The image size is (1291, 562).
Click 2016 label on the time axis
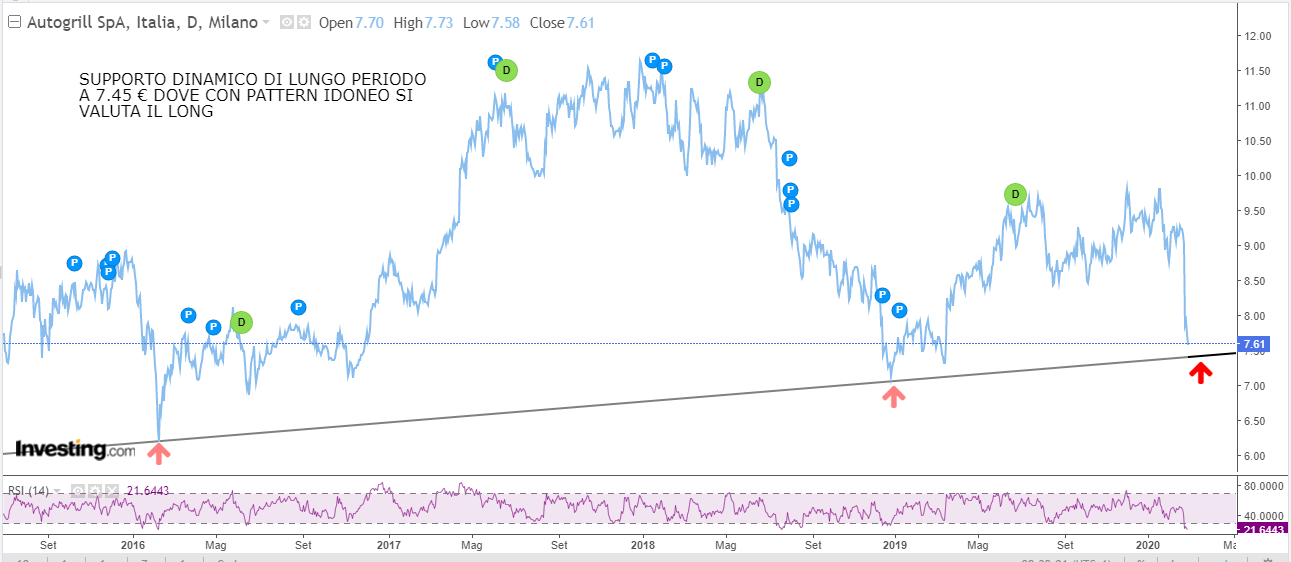[133, 545]
